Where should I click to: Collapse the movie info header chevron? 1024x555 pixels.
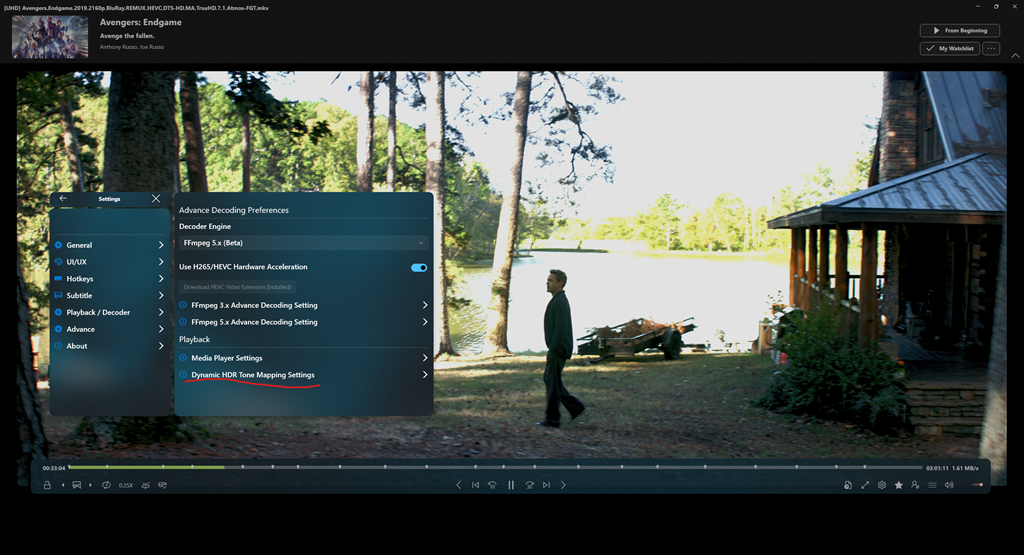(x=1016, y=56)
